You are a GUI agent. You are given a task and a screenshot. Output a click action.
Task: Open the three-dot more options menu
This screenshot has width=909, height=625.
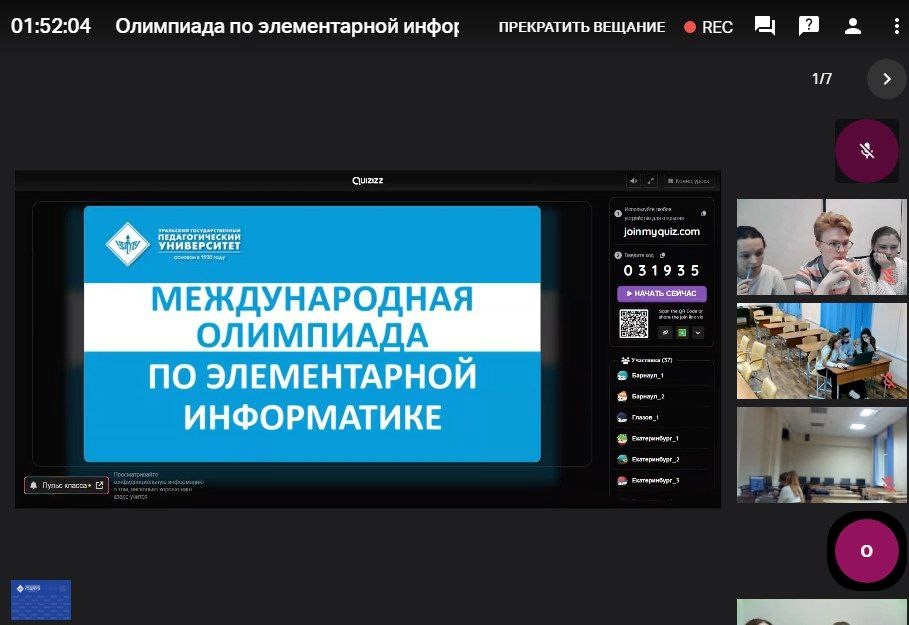click(896, 27)
